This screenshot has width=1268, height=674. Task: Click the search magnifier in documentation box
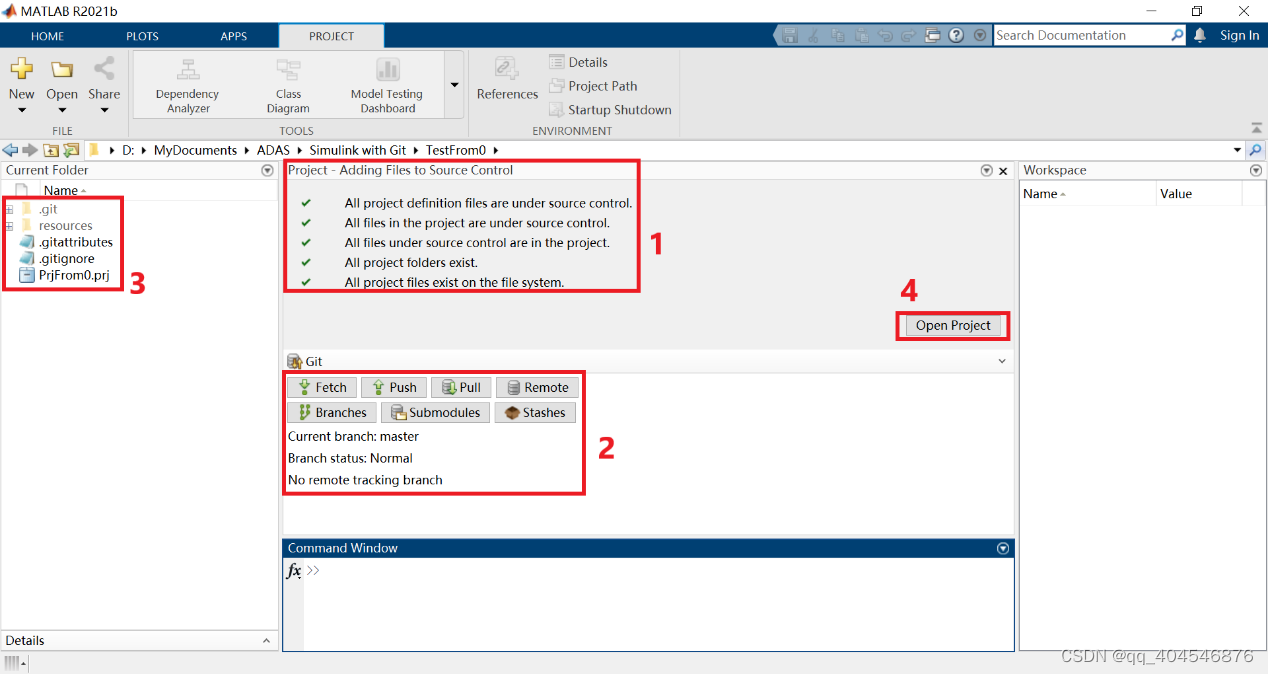(1177, 35)
